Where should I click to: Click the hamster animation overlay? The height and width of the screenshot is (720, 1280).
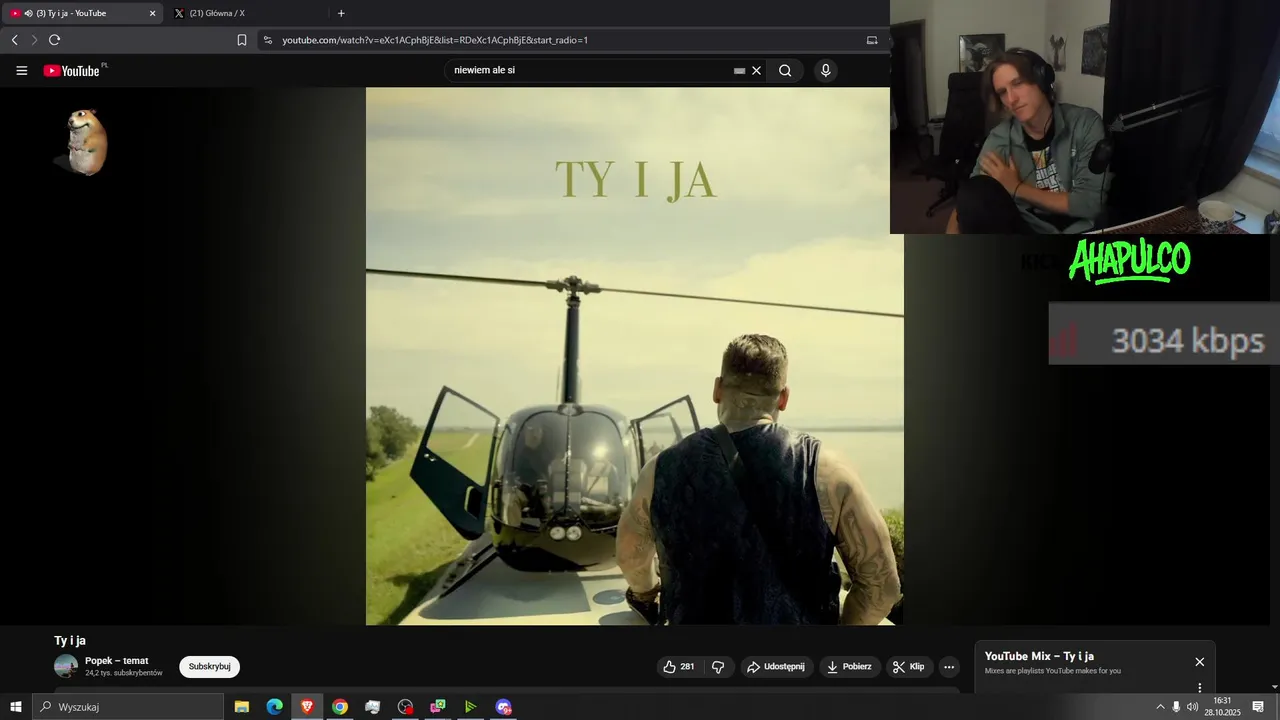pyautogui.click(x=86, y=142)
